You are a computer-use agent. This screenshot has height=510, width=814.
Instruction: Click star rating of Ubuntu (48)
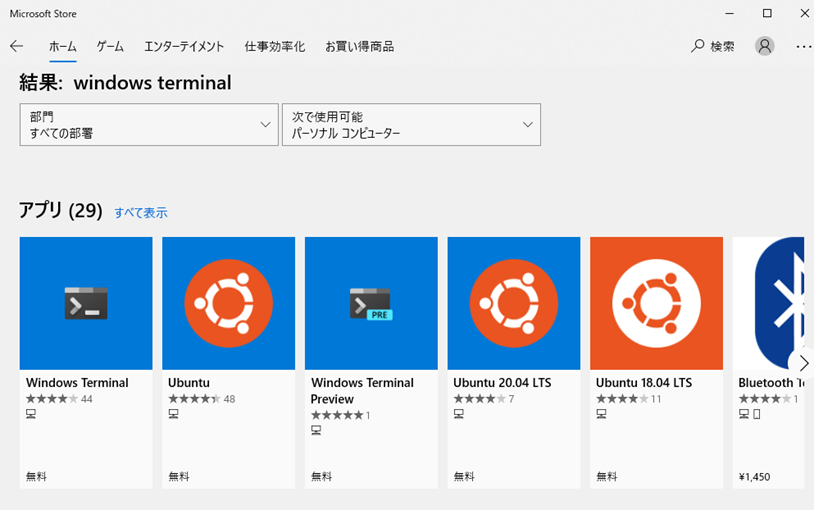point(195,399)
